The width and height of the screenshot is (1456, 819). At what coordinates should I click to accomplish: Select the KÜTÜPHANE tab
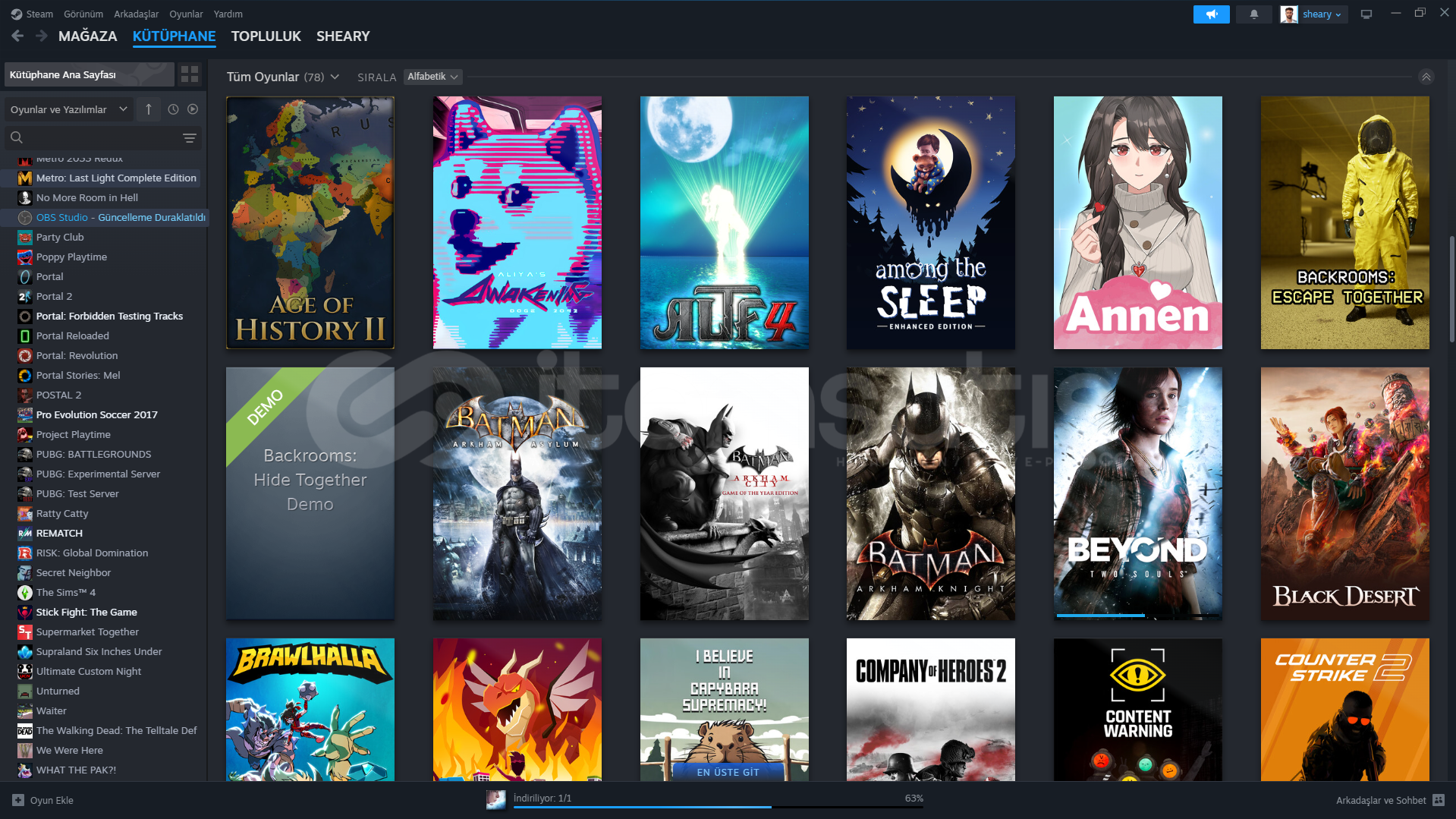click(174, 36)
